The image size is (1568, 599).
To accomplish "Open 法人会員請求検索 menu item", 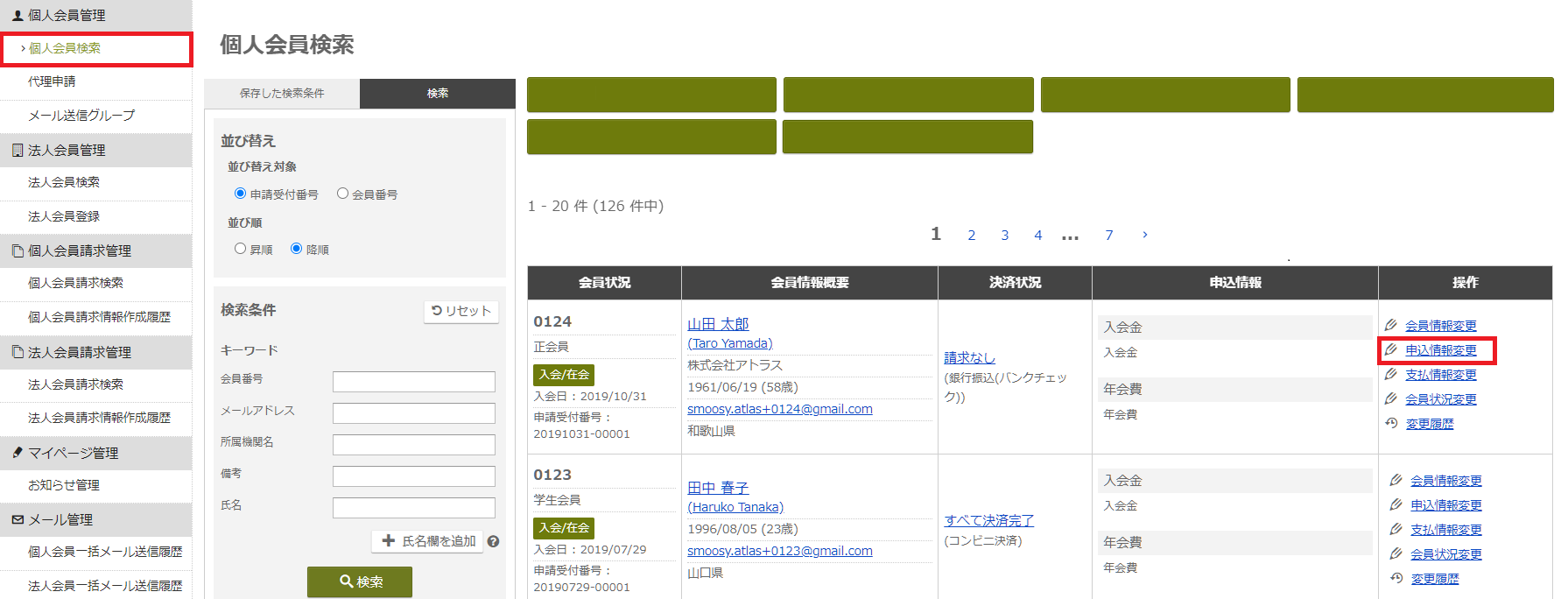I will pyautogui.click(x=75, y=384).
